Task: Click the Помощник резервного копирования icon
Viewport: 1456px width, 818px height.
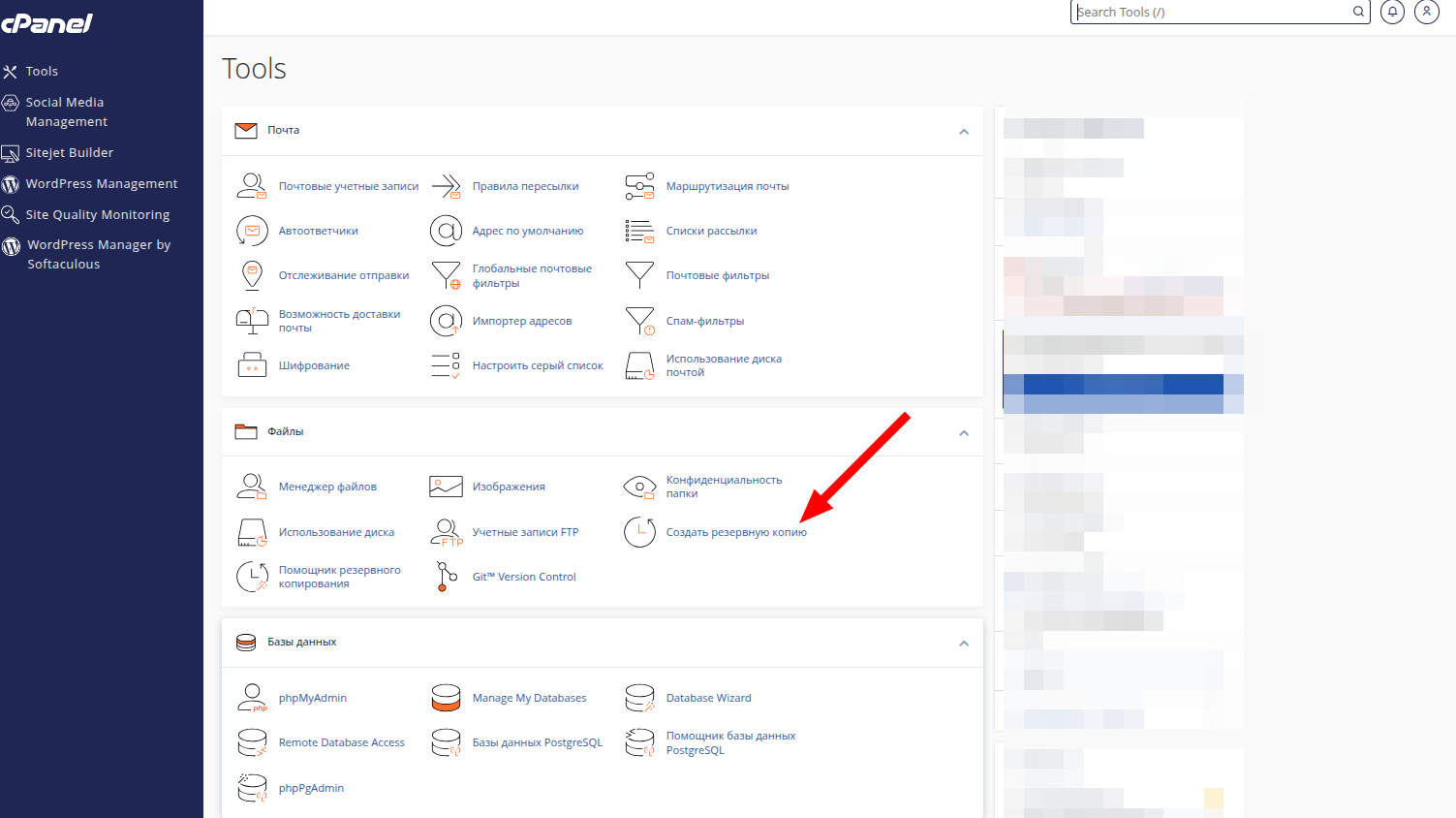Action: point(252,577)
